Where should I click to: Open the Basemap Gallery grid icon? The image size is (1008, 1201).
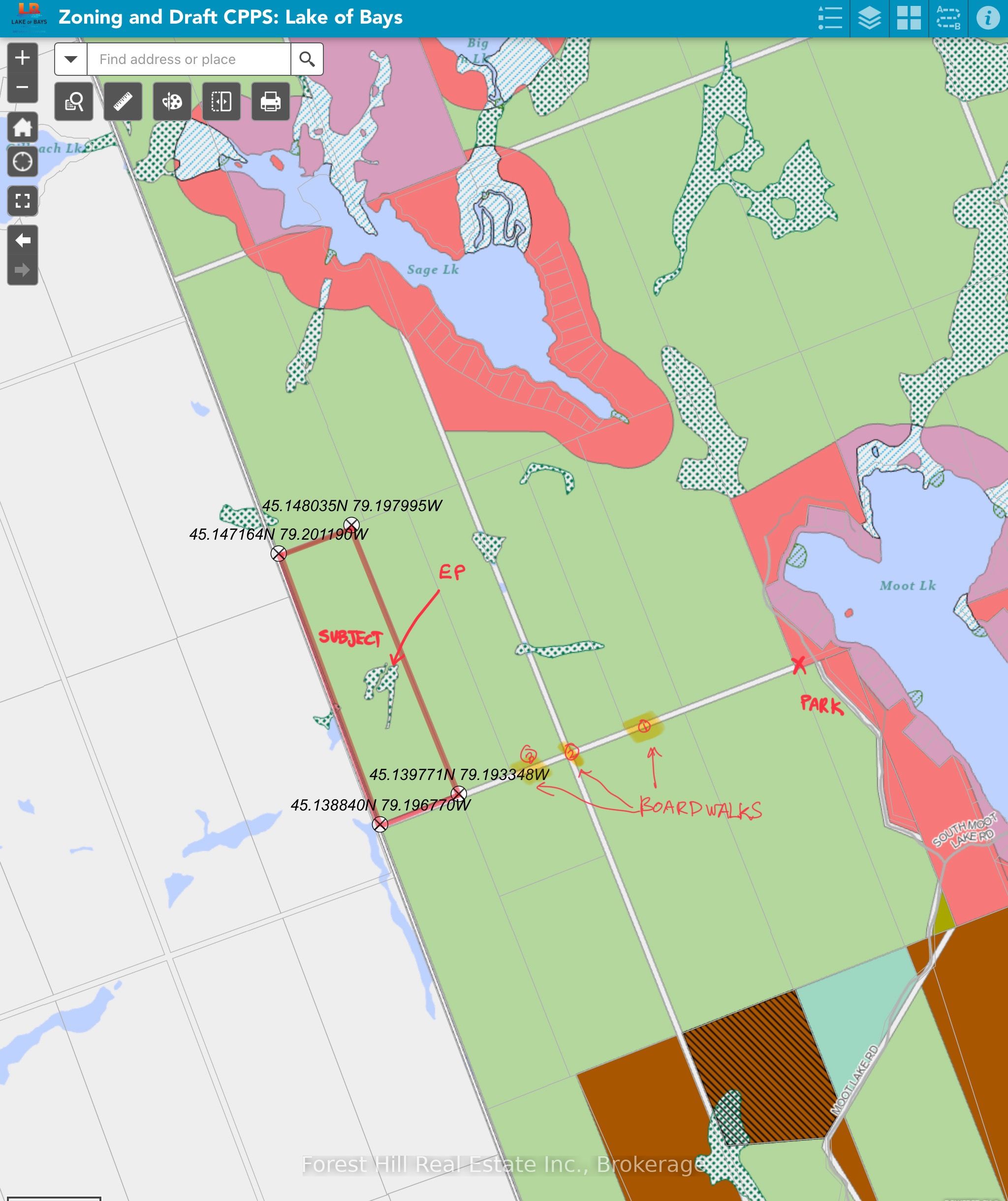909,18
